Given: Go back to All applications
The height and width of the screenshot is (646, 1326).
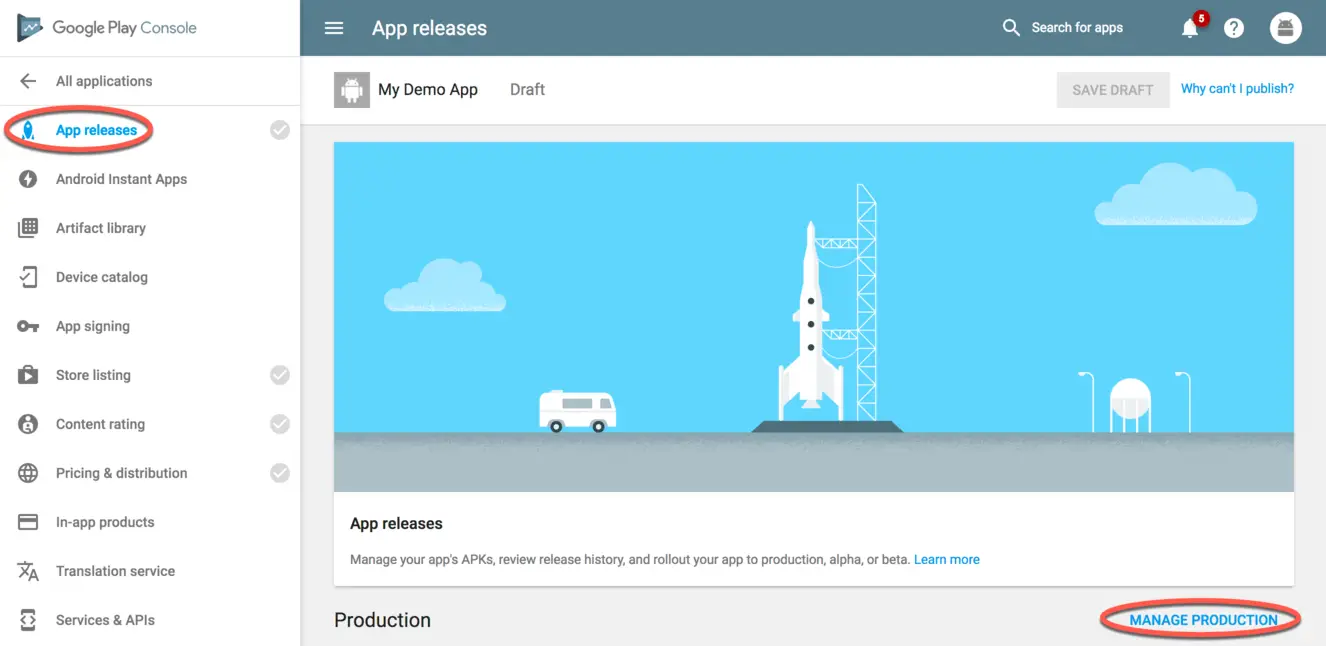Looking at the screenshot, I should (x=103, y=81).
